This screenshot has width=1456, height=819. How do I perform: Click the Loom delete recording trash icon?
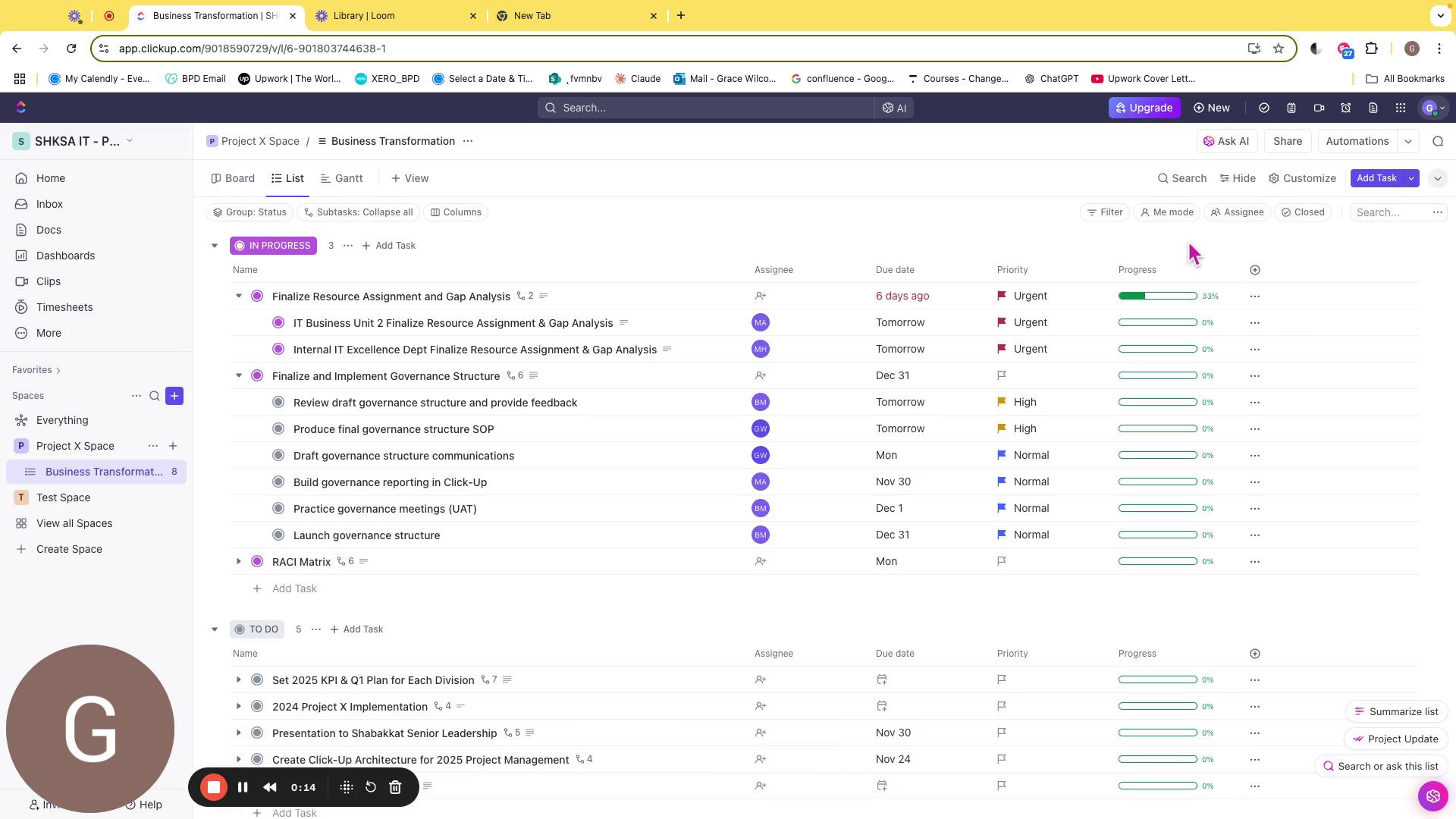click(395, 787)
